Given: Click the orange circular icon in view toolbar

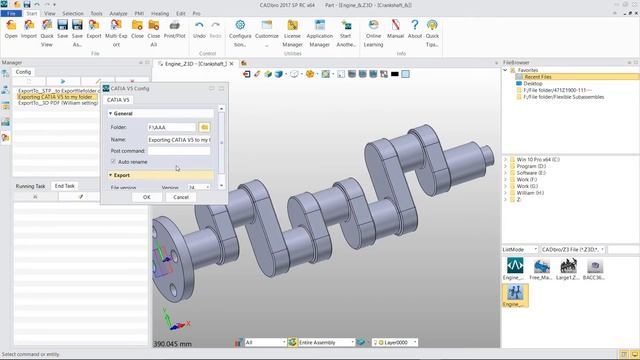Looking at the screenshot, I should [310, 74].
